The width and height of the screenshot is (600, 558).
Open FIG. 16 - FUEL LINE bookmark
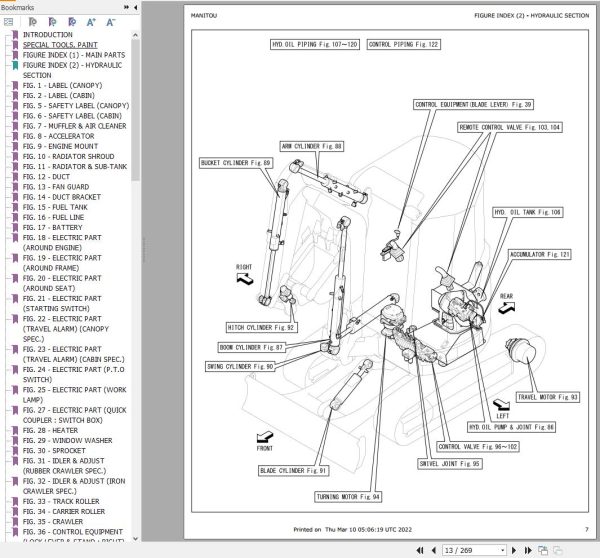(53, 217)
